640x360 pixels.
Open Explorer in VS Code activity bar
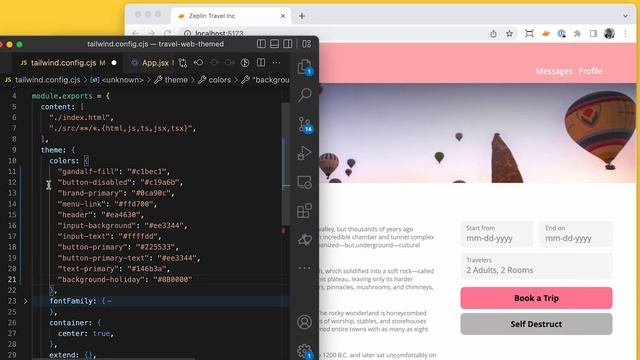(304, 67)
